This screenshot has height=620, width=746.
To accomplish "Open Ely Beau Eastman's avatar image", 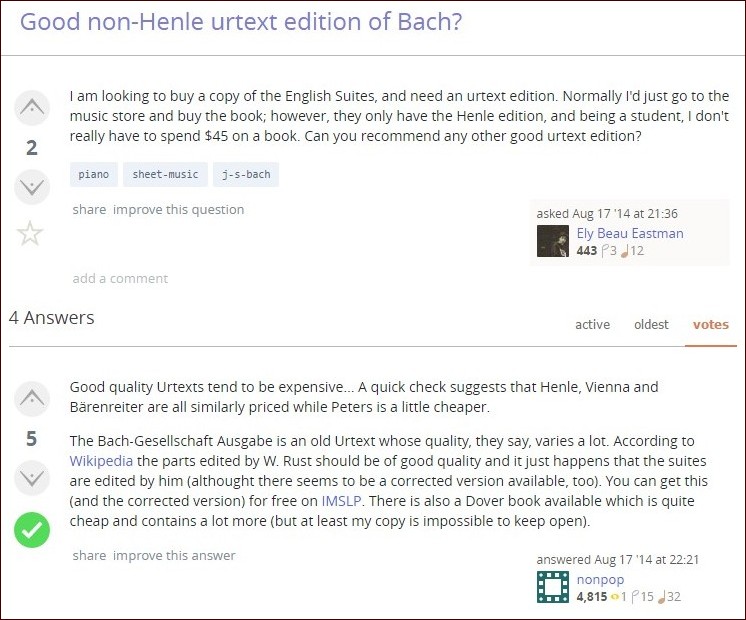I will click(x=553, y=241).
